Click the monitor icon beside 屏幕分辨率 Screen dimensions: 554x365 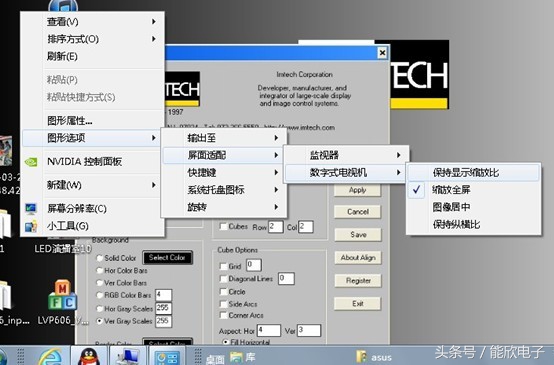click(x=31, y=209)
